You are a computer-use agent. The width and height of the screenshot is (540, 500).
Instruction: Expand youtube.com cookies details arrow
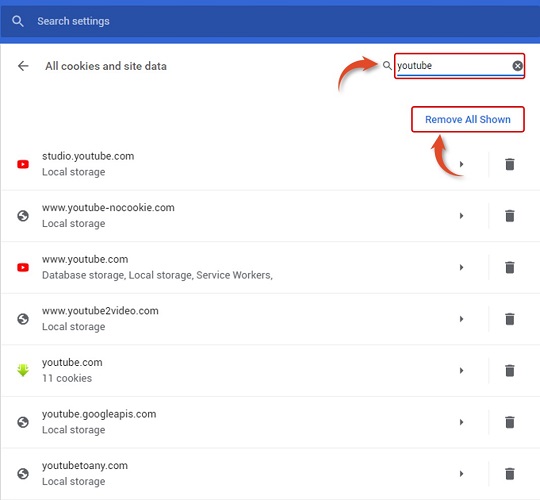pyautogui.click(x=461, y=371)
